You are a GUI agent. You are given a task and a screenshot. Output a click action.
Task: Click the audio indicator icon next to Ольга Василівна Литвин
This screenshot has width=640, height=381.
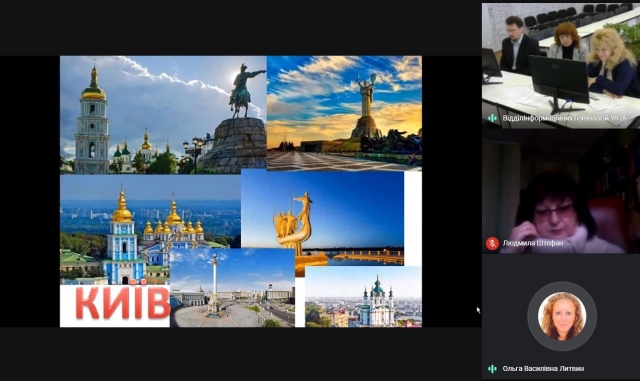(492, 369)
